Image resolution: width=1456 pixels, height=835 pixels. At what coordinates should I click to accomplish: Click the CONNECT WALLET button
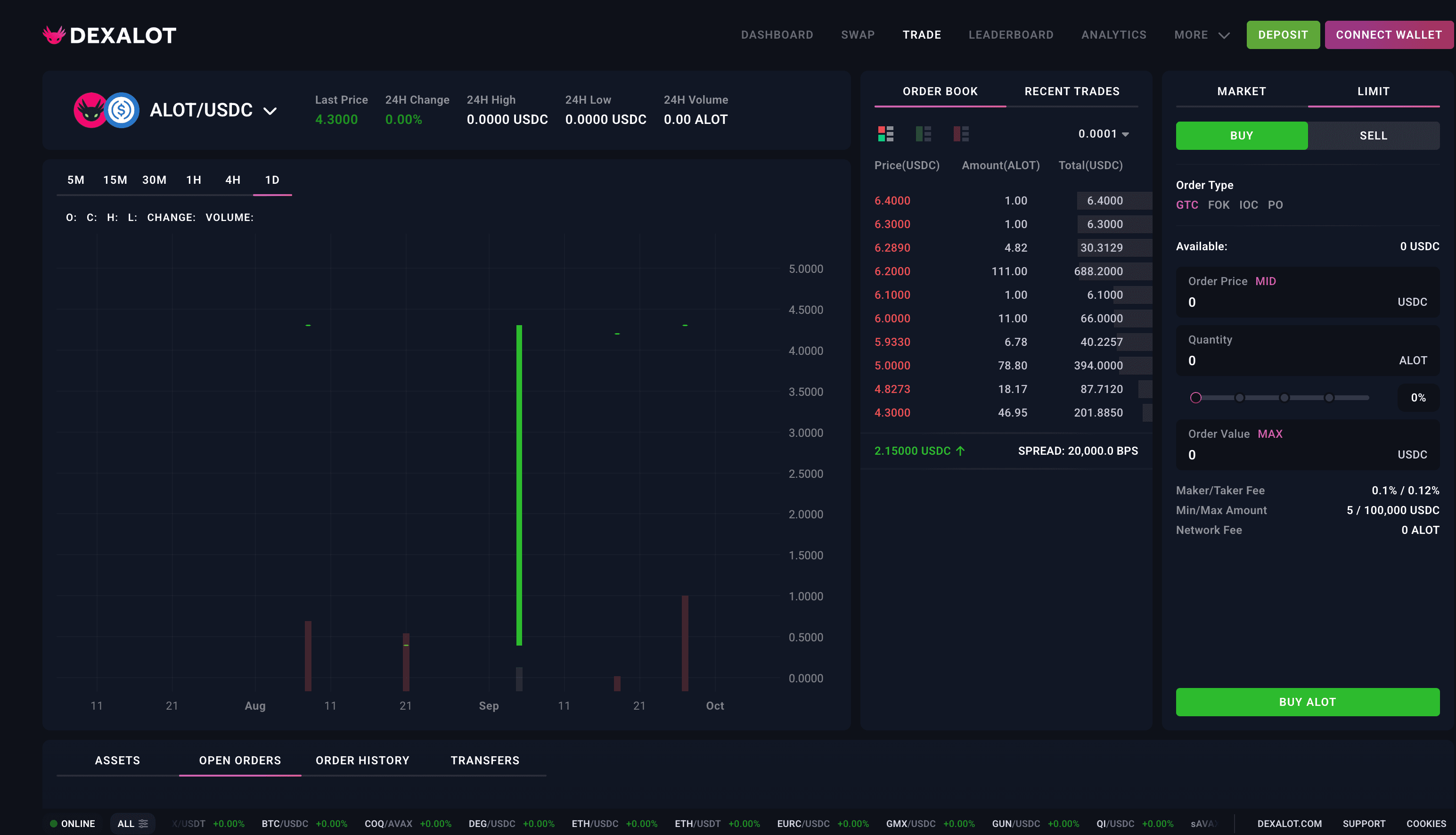pyautogui.click(x=1388, y=35)
